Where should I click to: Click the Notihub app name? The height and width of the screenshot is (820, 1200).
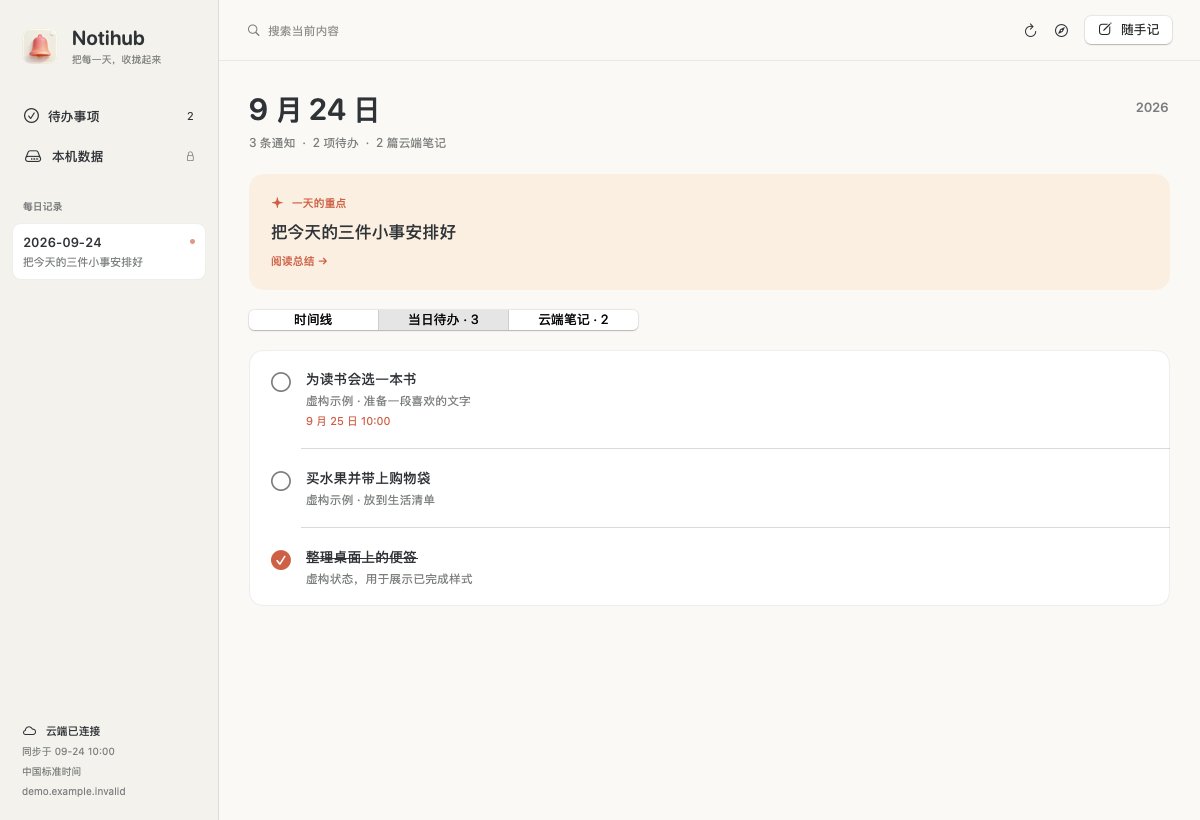108,38
